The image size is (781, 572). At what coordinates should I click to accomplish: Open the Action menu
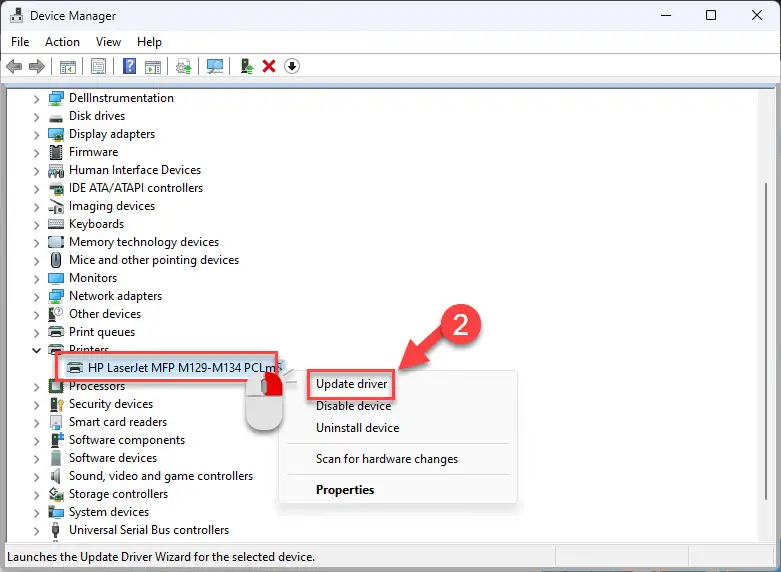point(62,42)
